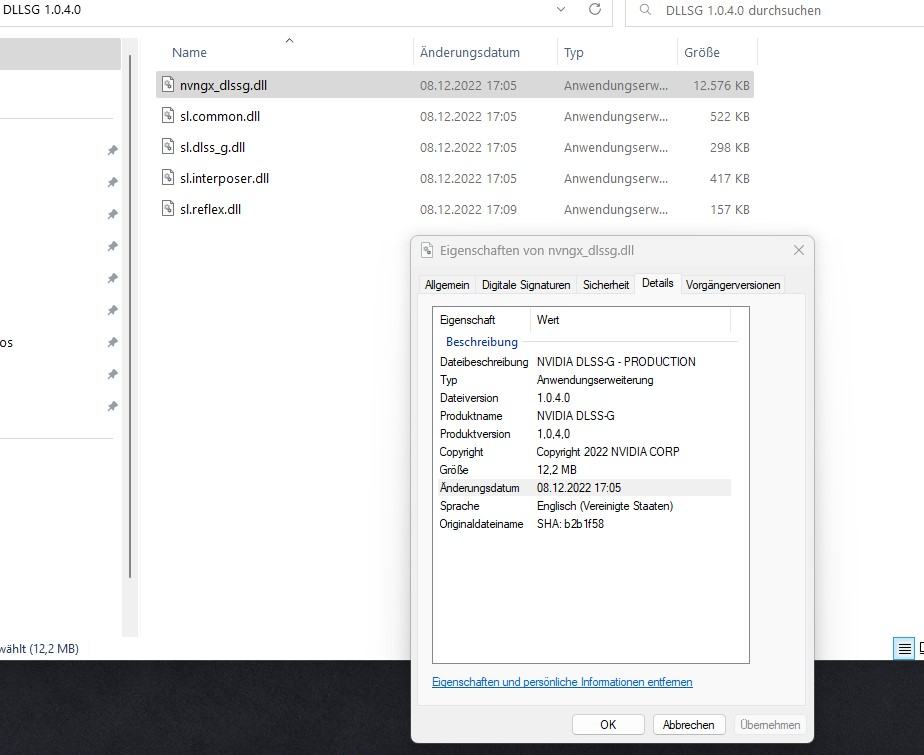Select file name sl.dlss_g.dll
924x755 pixels.
point(212,147)
